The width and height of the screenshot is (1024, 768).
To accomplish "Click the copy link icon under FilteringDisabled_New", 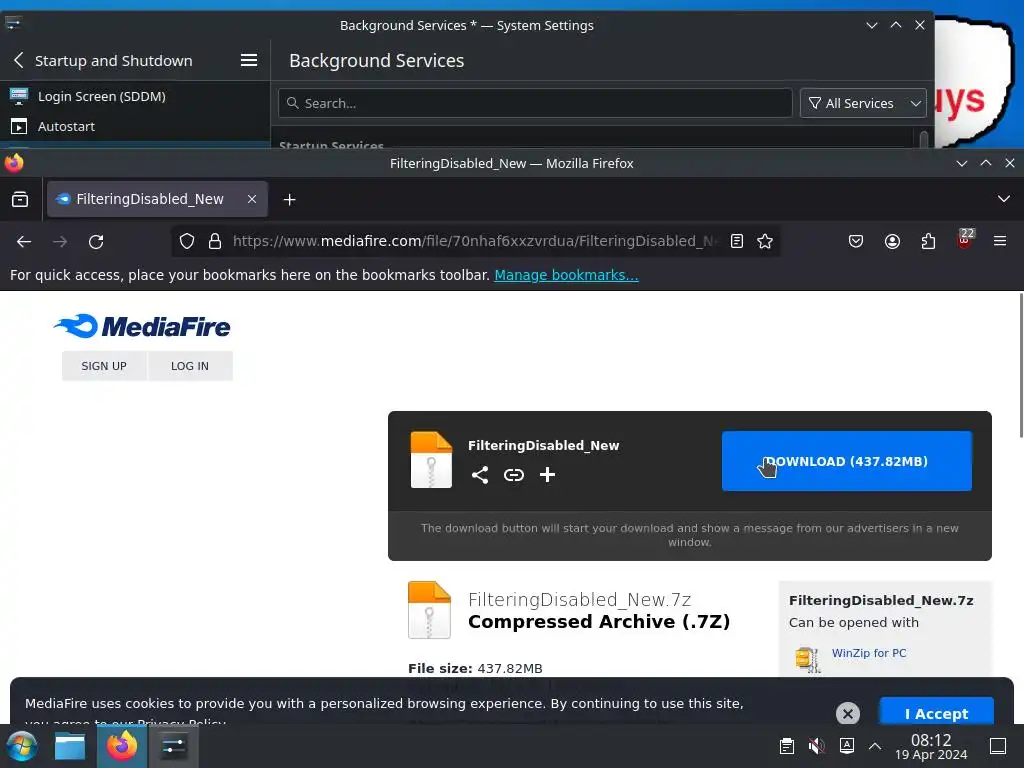I will coord(514,475).
